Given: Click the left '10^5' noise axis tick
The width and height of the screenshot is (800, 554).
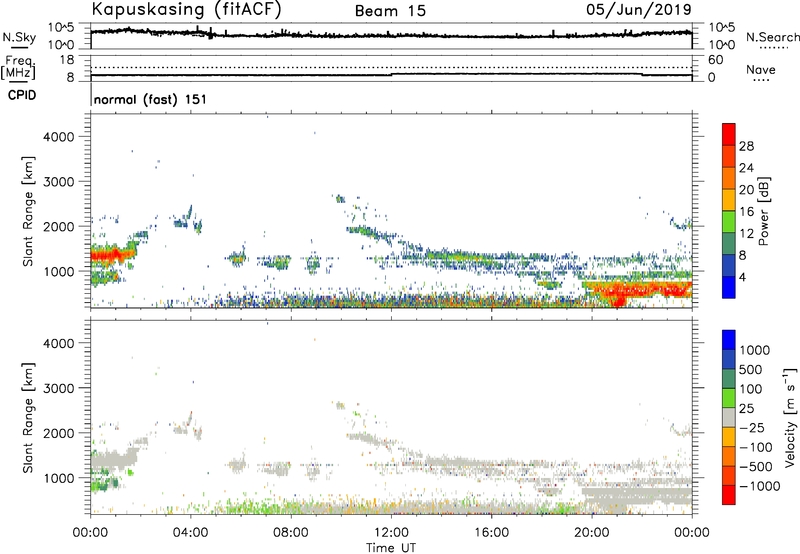Looking at the screenshot, I should point(61,28).
